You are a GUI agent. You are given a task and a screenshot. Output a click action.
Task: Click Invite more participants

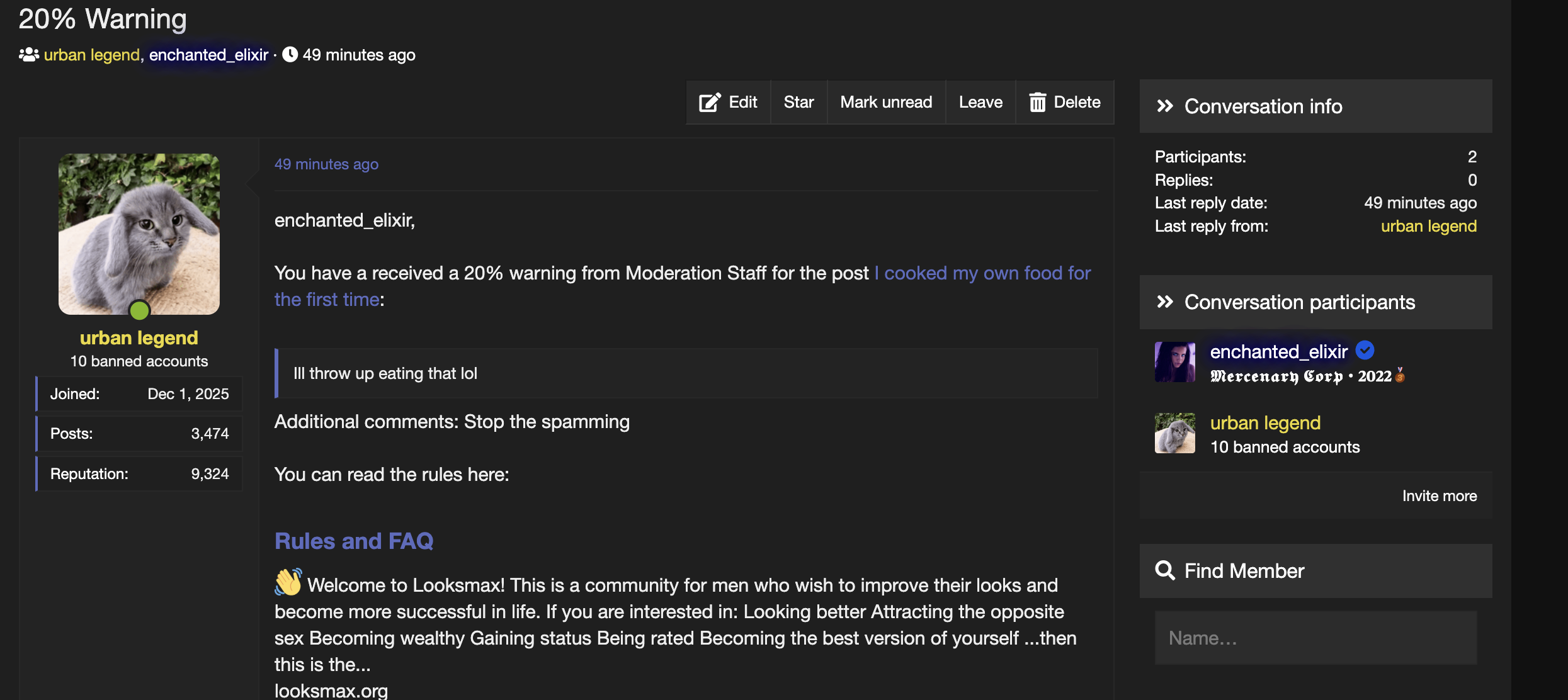tap(1439, 496)
